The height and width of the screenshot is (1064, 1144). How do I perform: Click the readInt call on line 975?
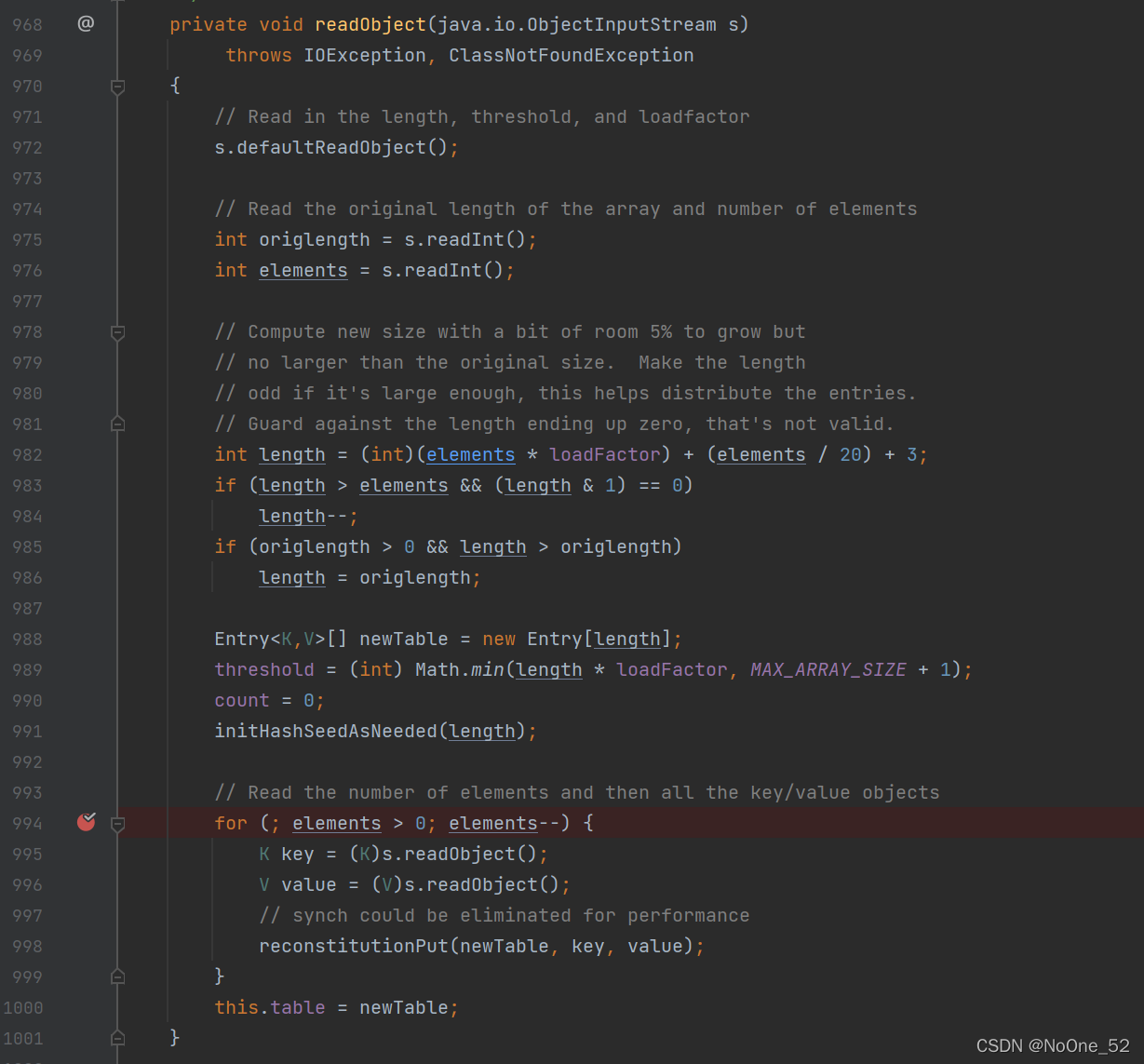(465, 240)
